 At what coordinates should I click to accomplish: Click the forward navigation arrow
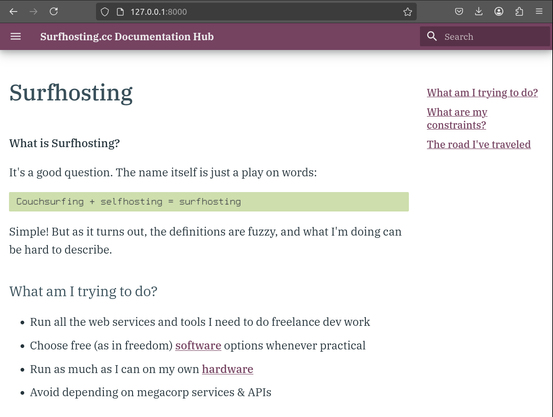coord(34,12)
